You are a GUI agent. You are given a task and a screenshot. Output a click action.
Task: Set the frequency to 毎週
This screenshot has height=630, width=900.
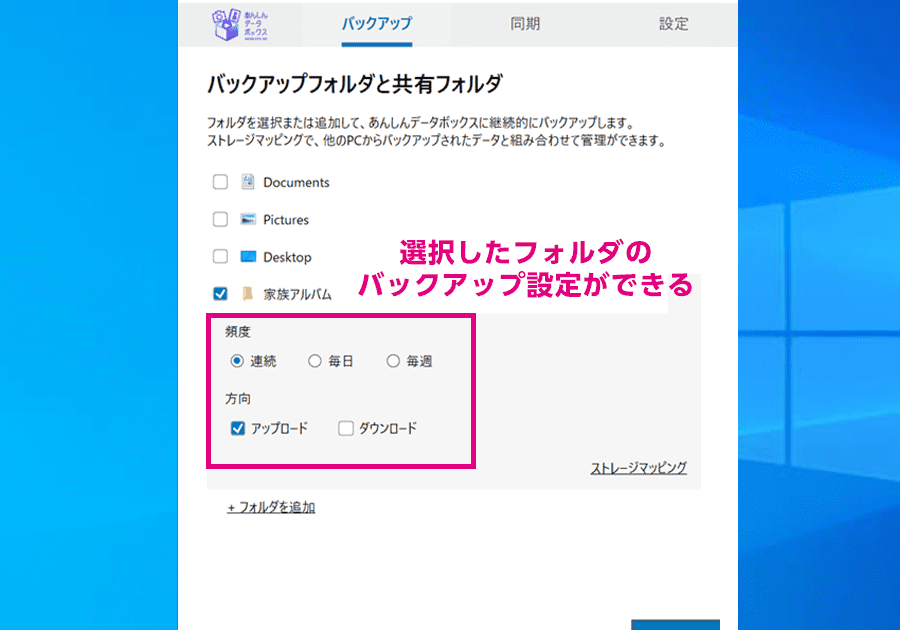click(x=393, y=361)
